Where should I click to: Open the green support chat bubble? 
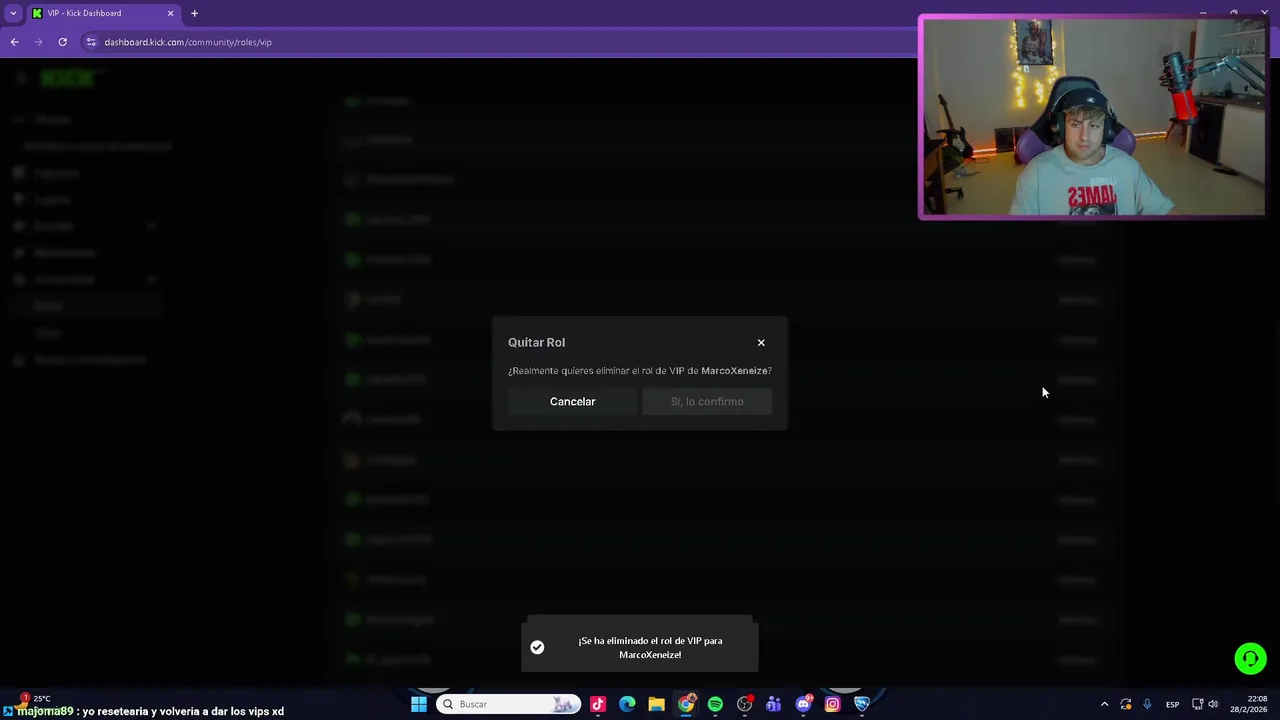coord(1250,658)
